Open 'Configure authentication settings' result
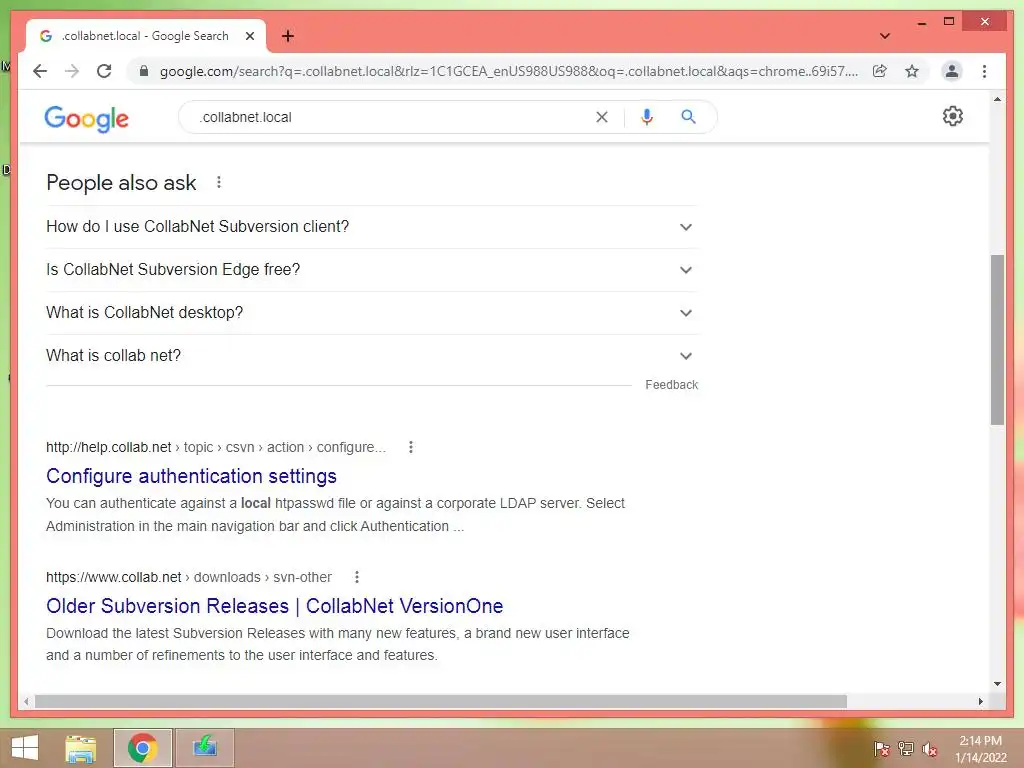 click(x=191, y=476)
